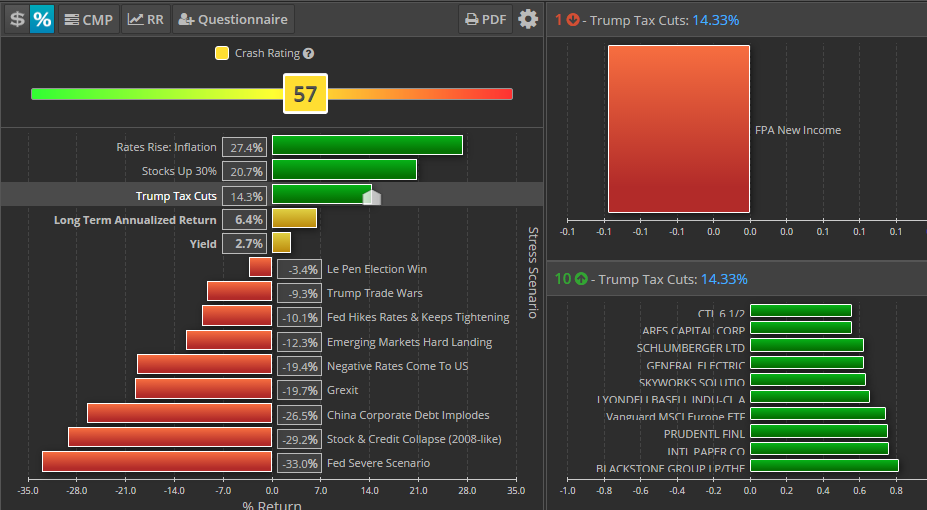The image size is (927, 510).
Task: Click the Crash Rating help icon
Action: pos(308,54)
